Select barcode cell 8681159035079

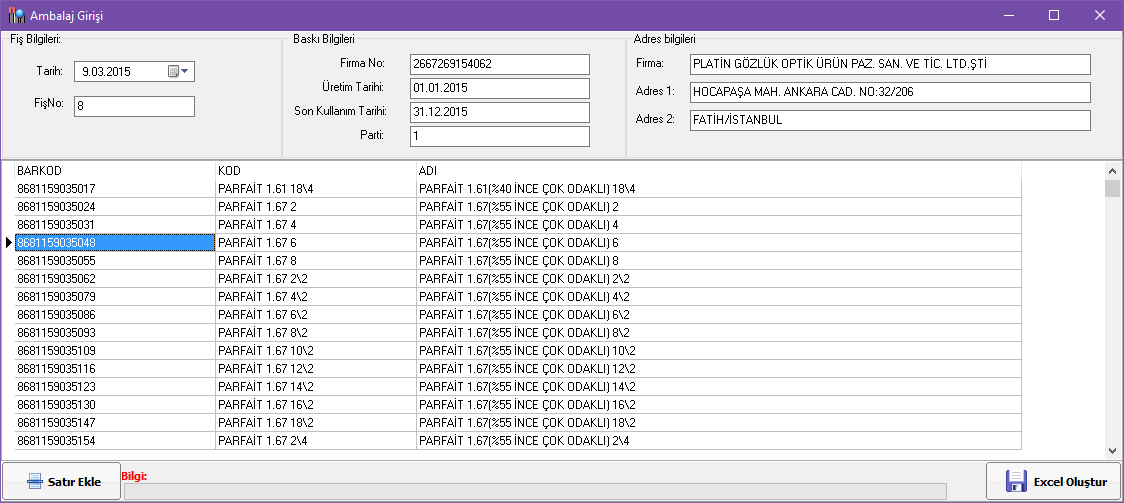point(115,297)
